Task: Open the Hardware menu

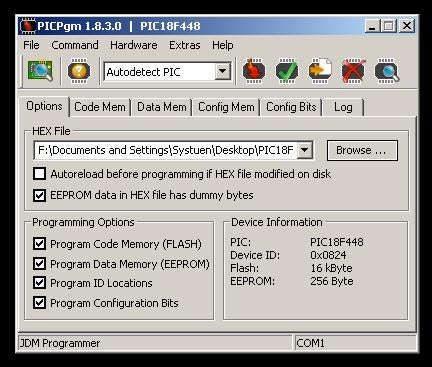Action: (134, 45)
